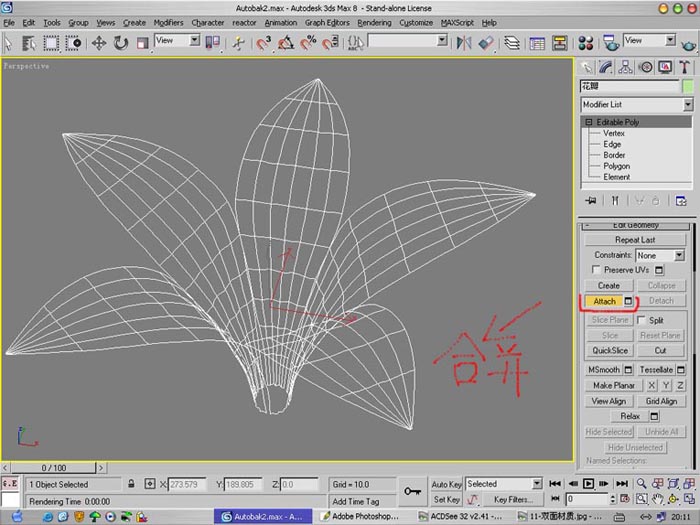Activate Select and Rotate tool

point(121,43)
